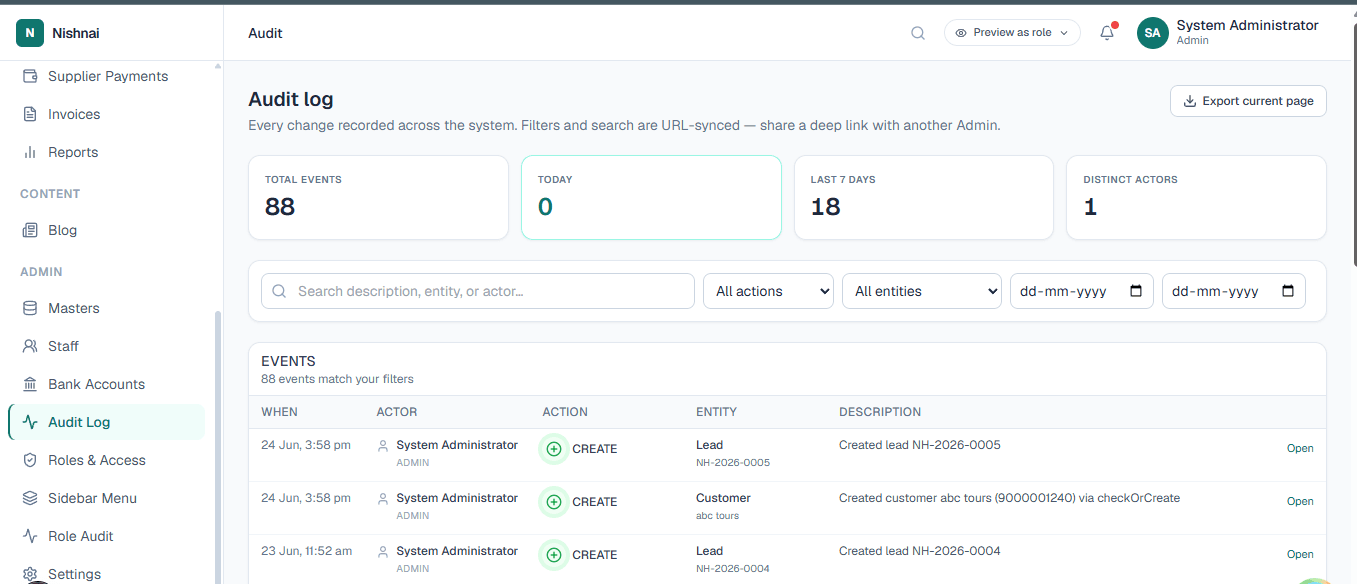The image size is (1357, 584).
Task: Click the DESCRIPTION column header
Action: [880, 412]
